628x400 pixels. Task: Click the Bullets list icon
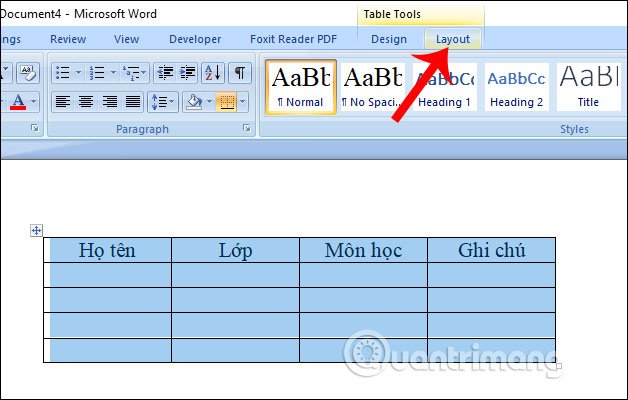[x=62, y=73]
